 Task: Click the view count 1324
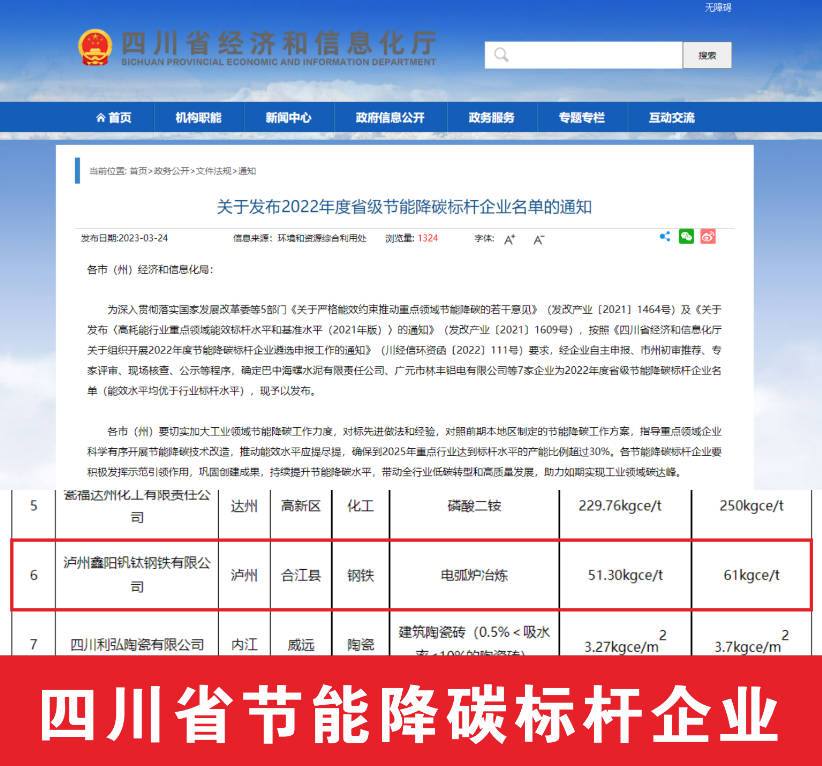tap(428, 238)
